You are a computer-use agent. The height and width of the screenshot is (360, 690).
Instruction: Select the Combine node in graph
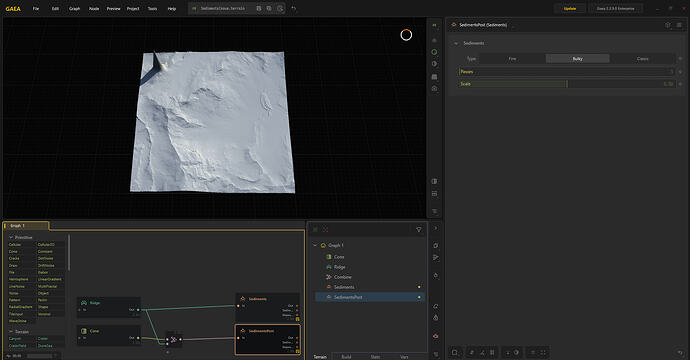click(x=173, y=339)
